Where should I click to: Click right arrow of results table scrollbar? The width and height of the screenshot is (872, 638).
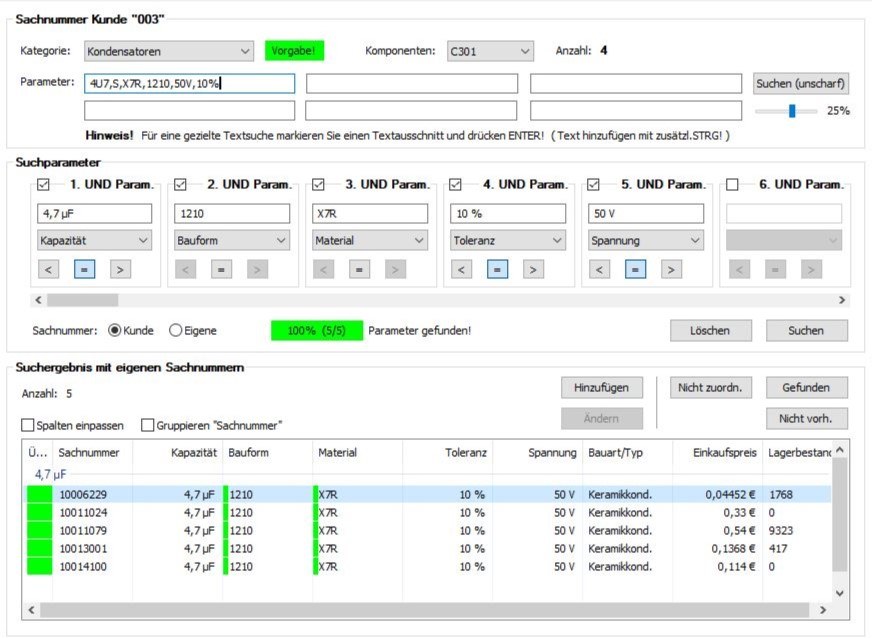(x=823, y=610)
